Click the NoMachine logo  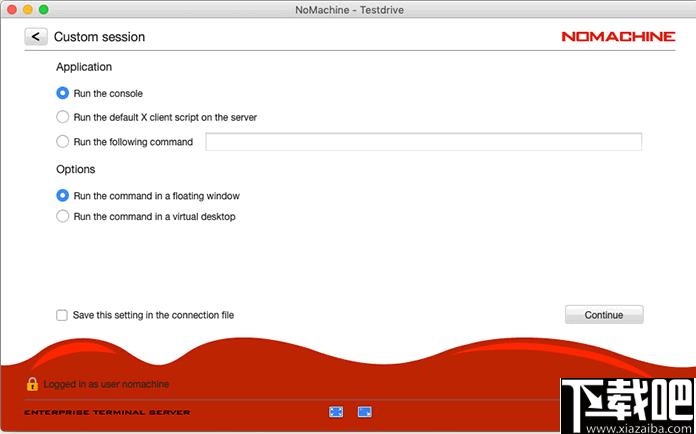click(618, 36)
